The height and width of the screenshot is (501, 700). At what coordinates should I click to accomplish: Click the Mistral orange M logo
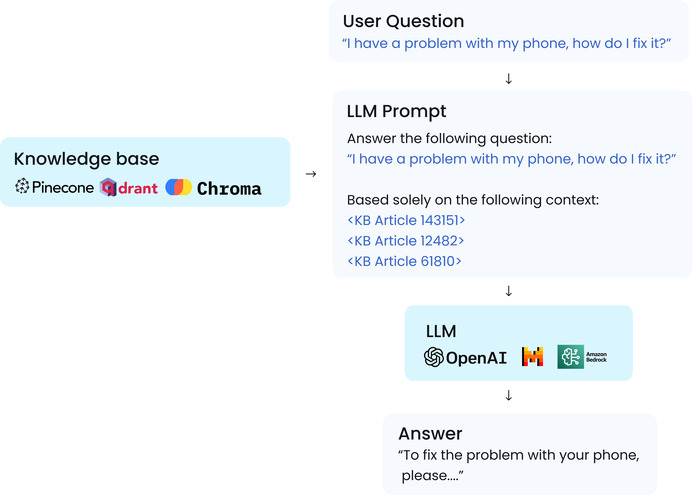[x=533, y=357]
